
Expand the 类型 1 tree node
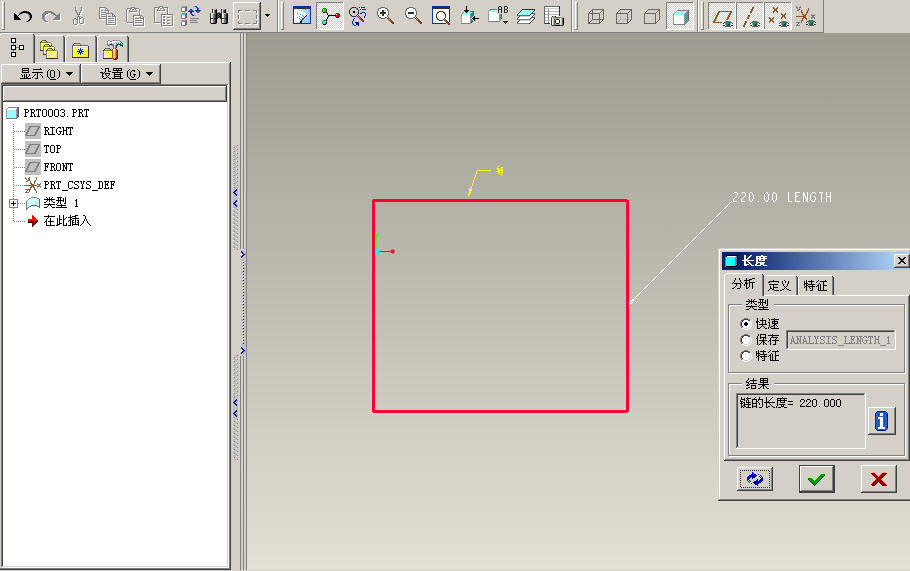tap(13, 203)
